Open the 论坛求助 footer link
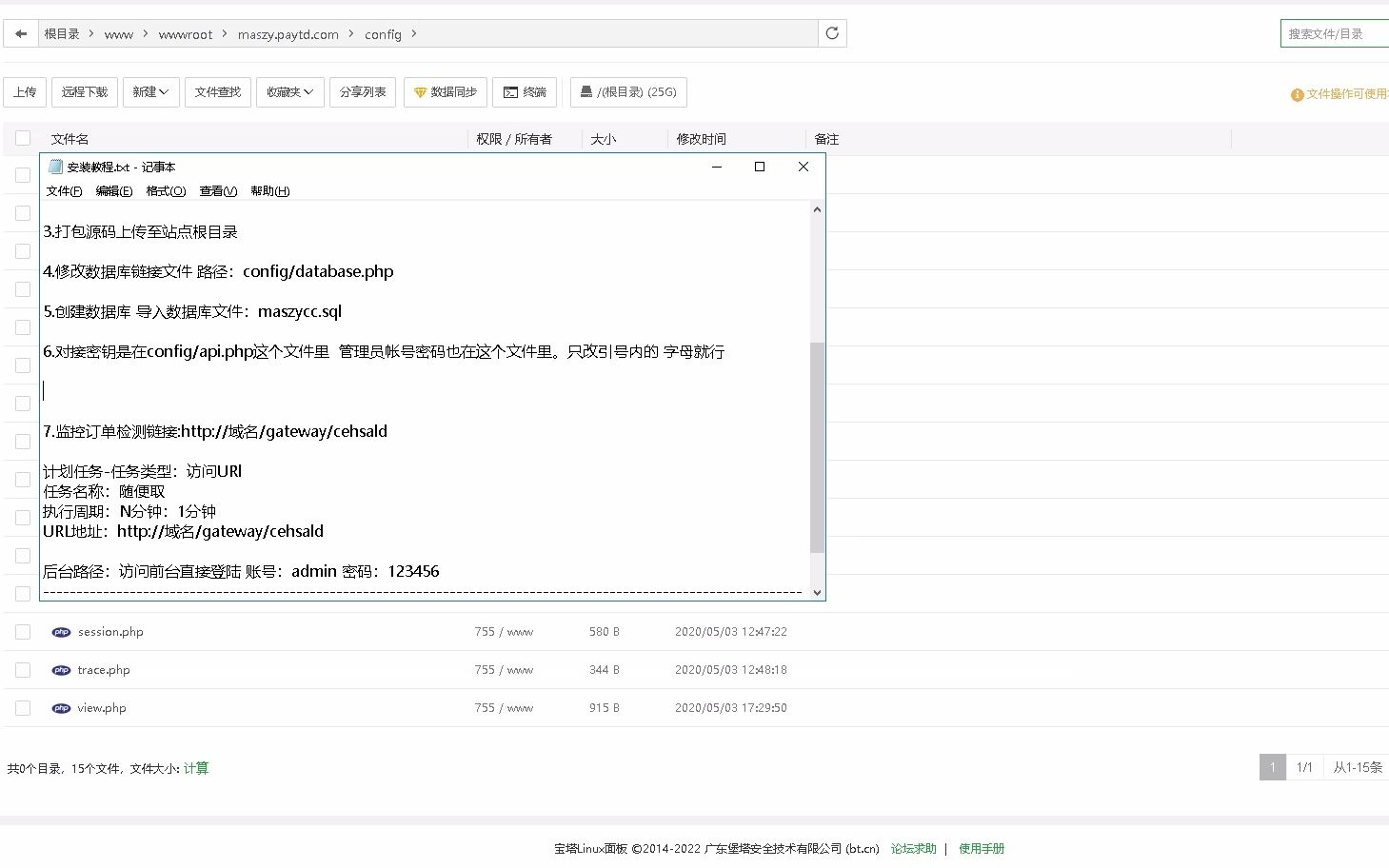Image resolution: width=1389 pixels, height=868 pixels. (914, 849)
